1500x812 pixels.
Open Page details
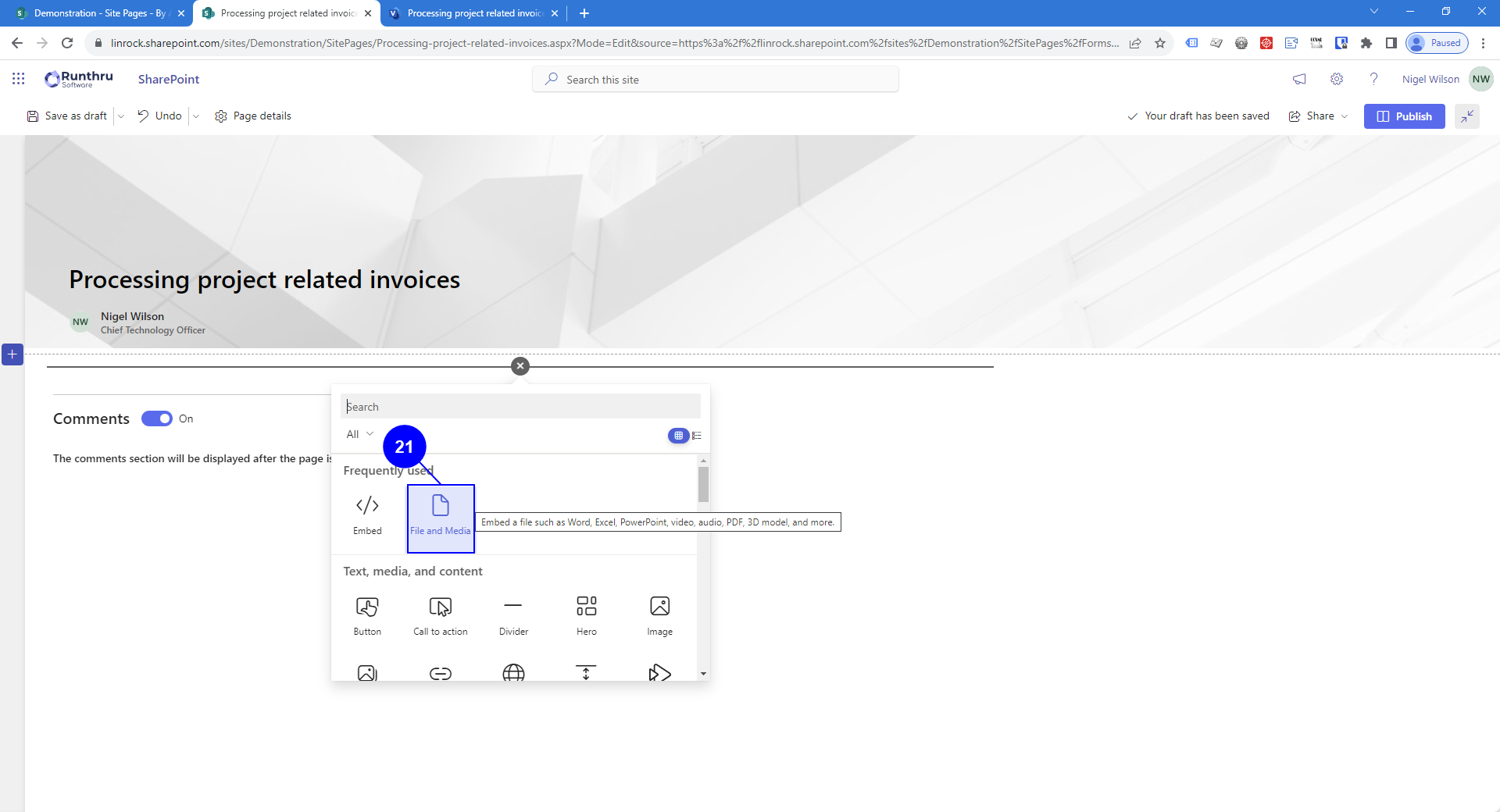(x=253, y=116)
